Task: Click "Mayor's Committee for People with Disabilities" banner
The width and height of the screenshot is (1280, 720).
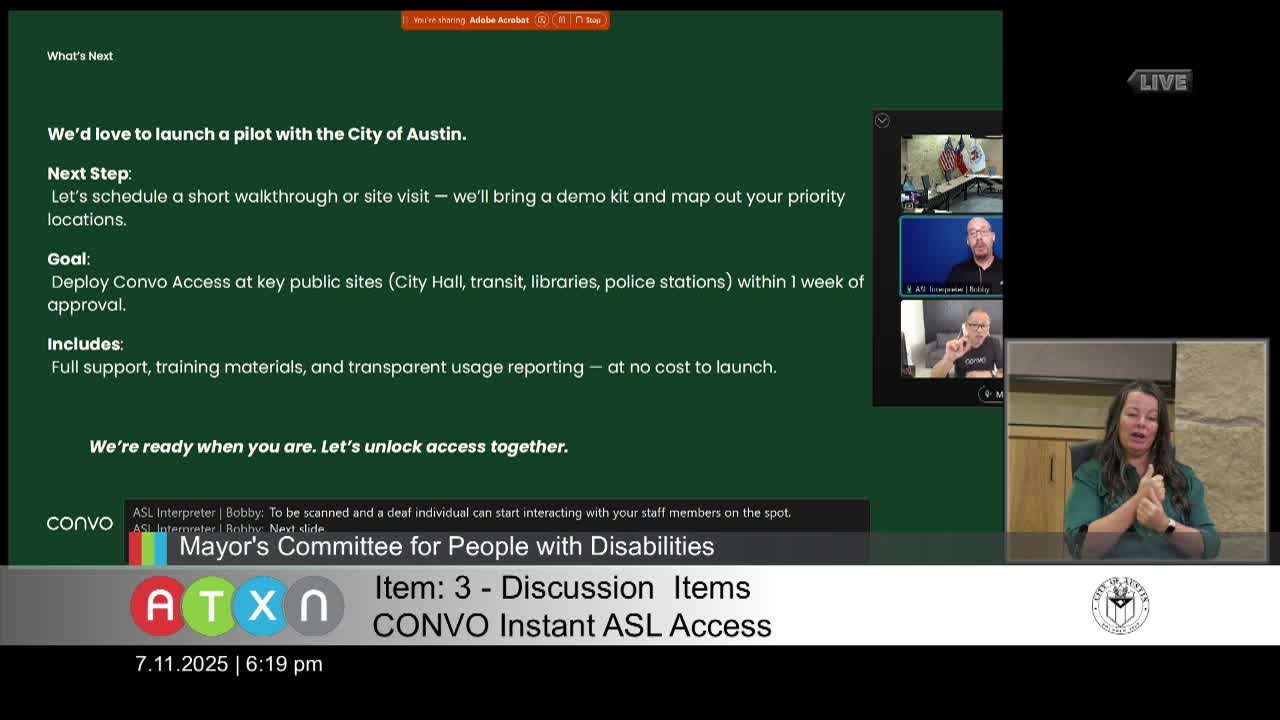Action: pos(446,546)
